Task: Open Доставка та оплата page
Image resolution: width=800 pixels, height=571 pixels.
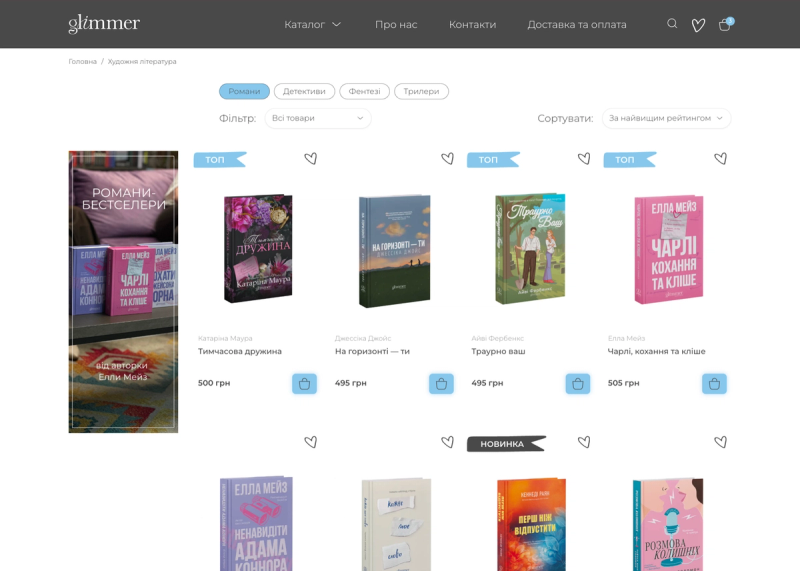Action: pyautogui.click(x=577, y=24)
